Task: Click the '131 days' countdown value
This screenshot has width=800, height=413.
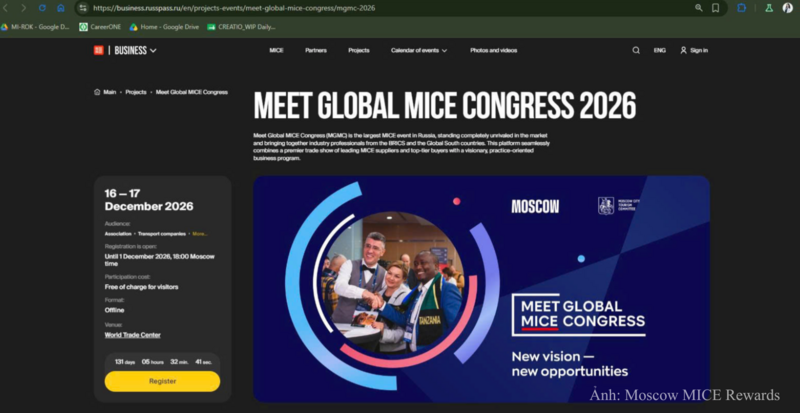Action: (x=125, y=362)
